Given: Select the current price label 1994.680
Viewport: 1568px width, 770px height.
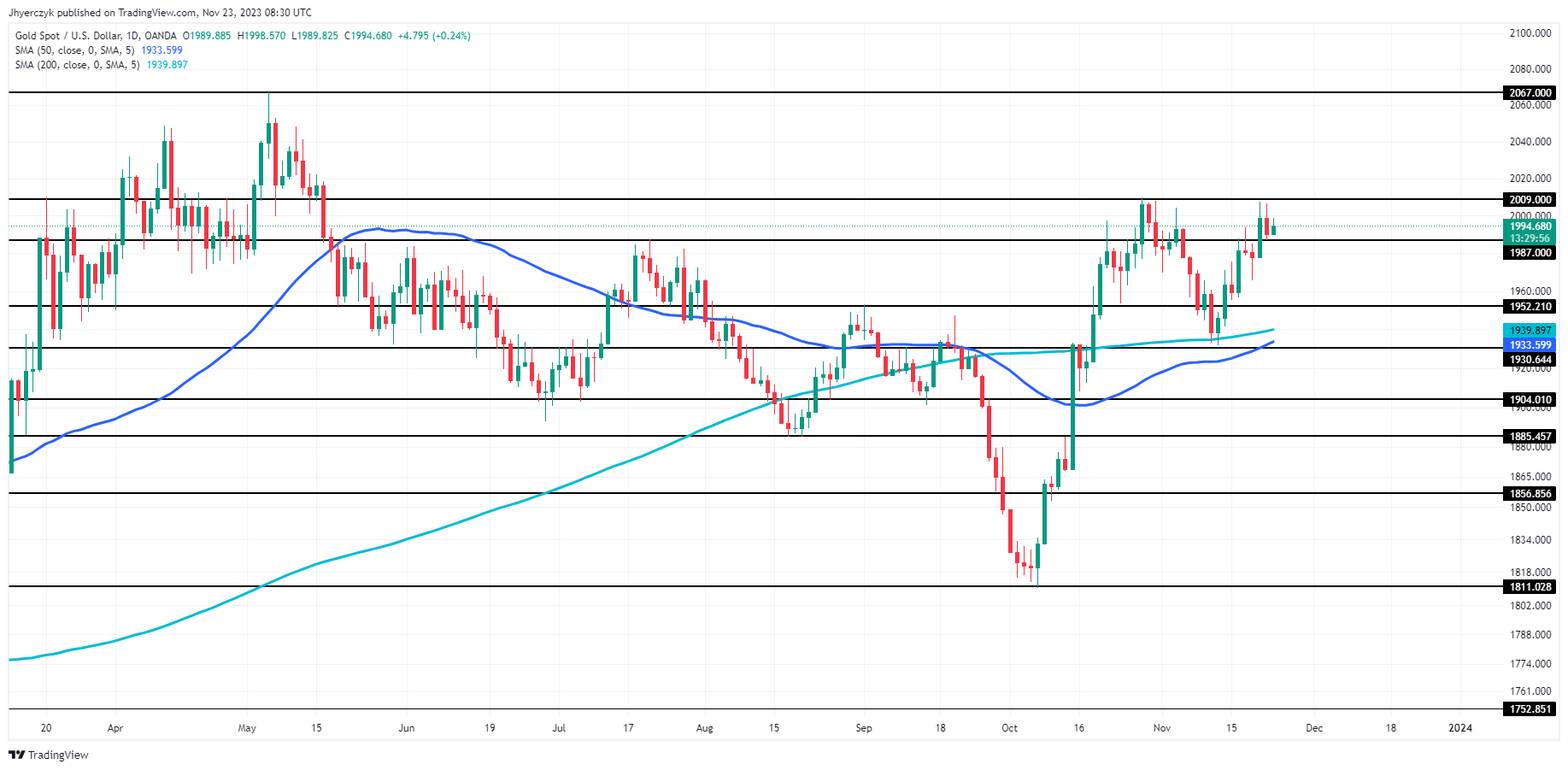Looking at the screenshot, I should click(1530, 226).
